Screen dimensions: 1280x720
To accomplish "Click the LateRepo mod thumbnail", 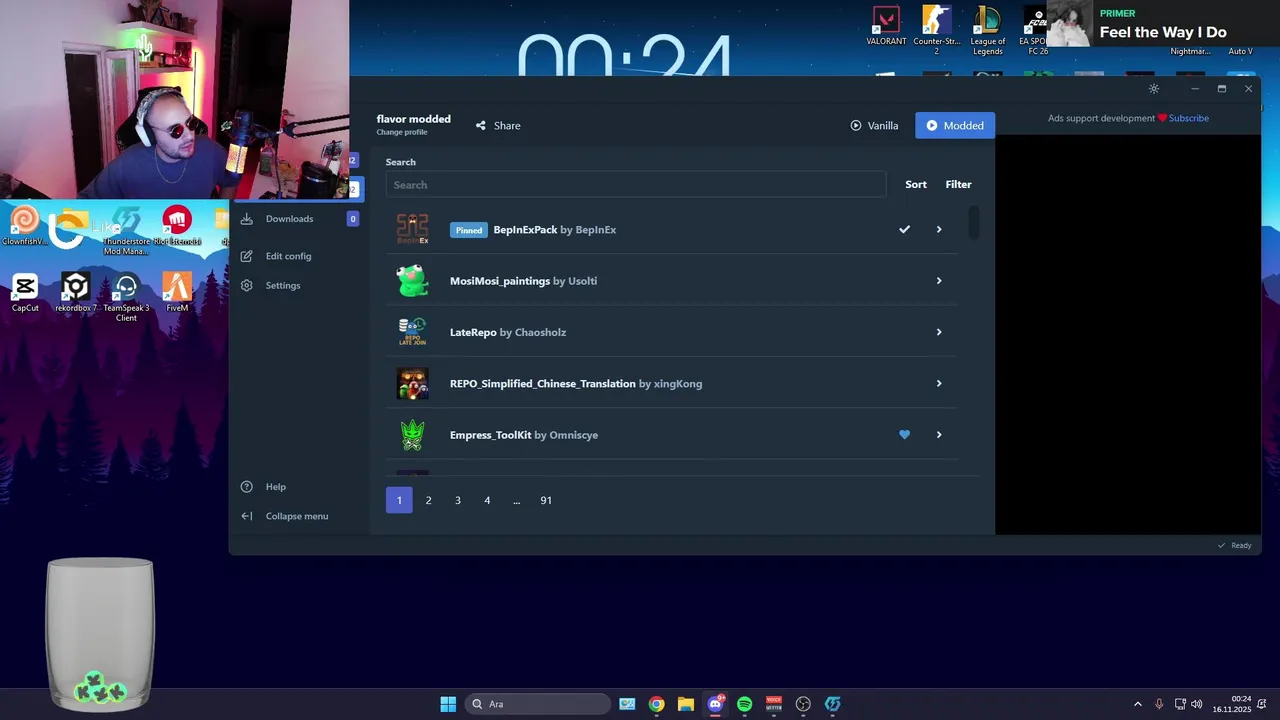I will (412, 332).
